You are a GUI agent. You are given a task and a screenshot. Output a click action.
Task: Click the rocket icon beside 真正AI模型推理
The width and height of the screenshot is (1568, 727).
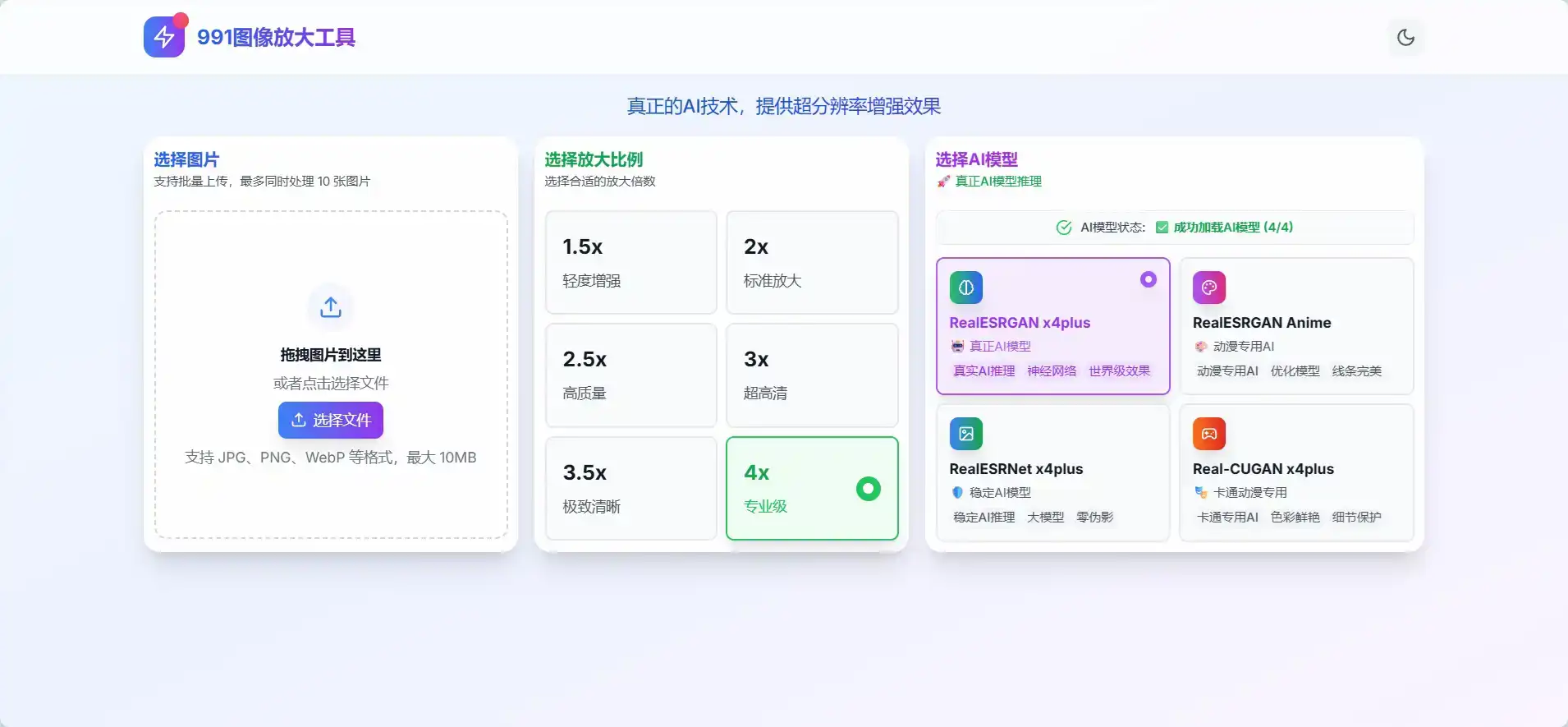(943, 182)
